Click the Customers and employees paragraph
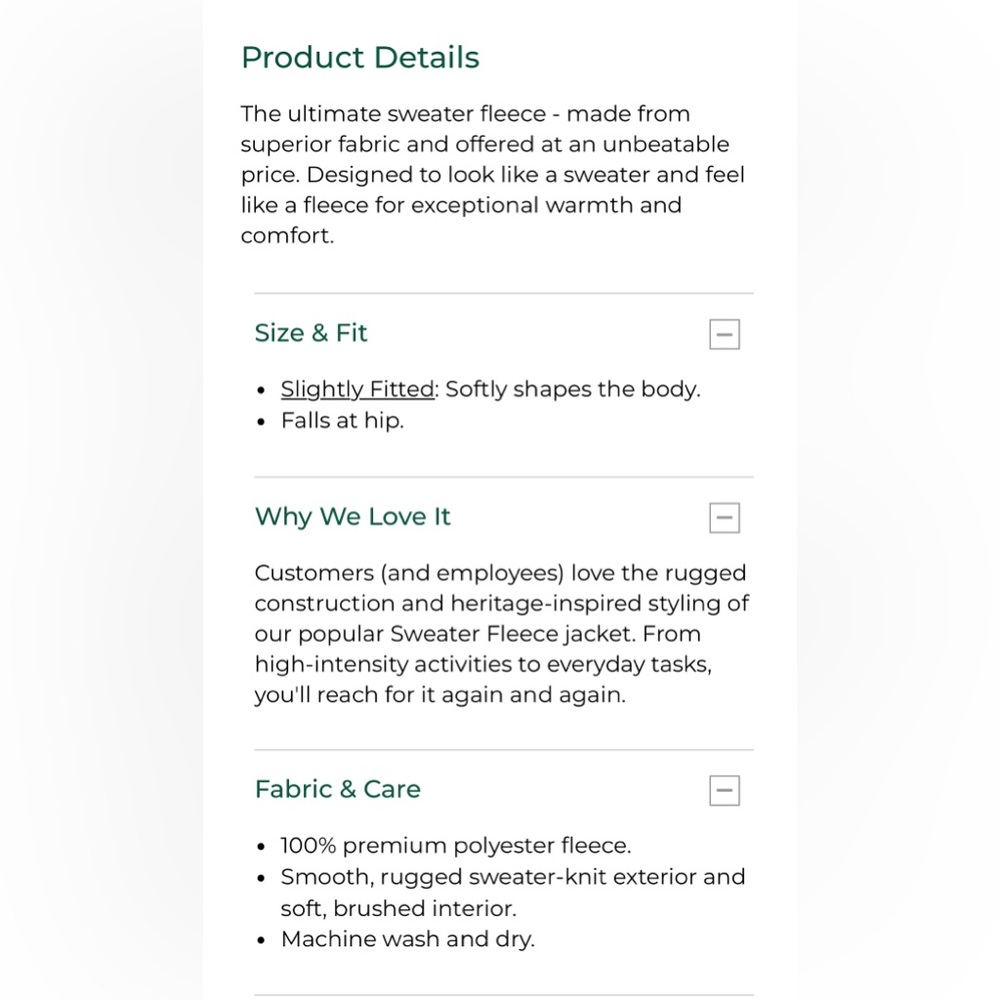Image resolution: width=1000 pixels, height=1000 pixels. tap(500, 634)
